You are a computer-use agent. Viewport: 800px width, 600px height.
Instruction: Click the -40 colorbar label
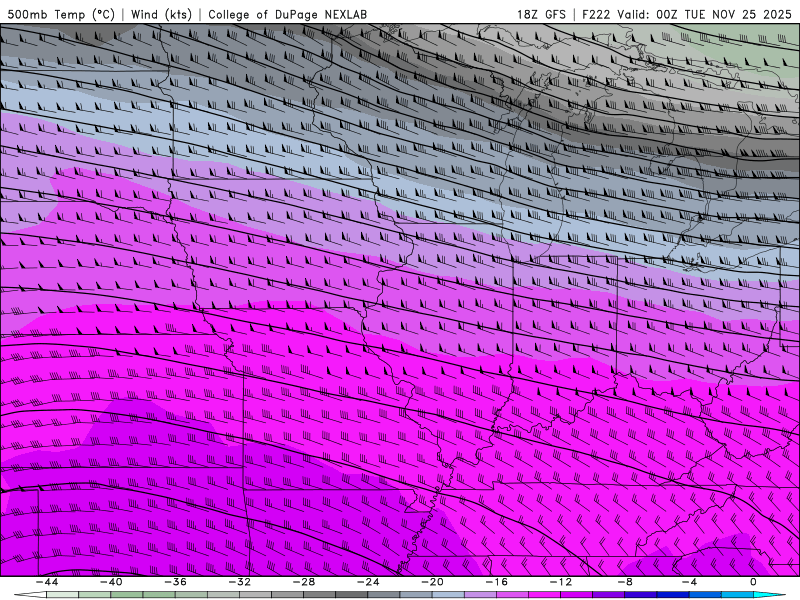(111, 582)
